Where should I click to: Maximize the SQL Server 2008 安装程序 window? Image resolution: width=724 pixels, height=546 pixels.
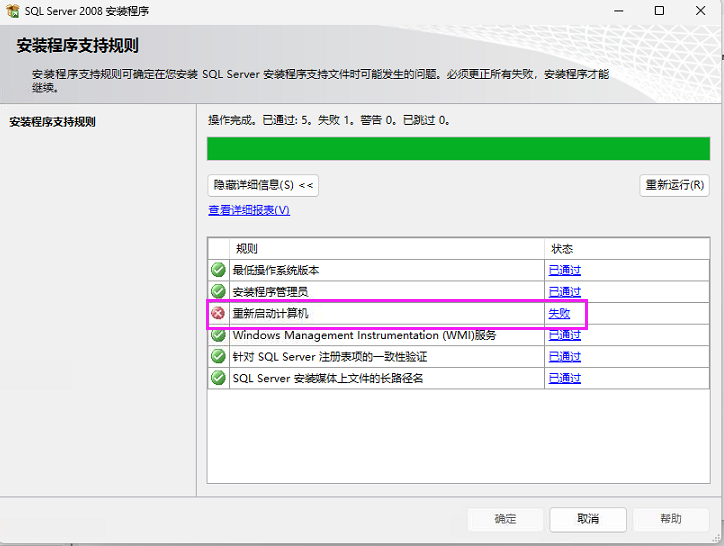[x=659, y=11]
